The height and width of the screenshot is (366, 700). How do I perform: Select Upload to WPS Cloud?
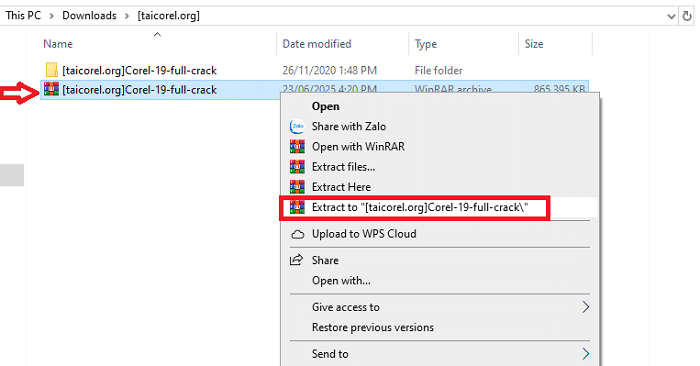tap(364, 234)
